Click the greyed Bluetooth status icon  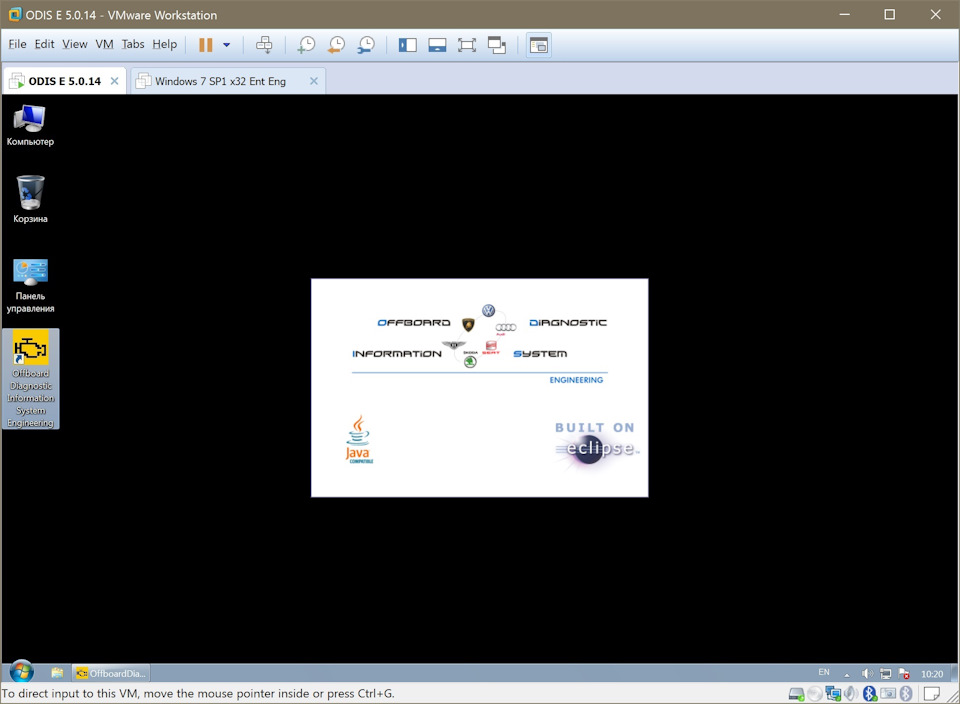pyautogui.click(x=906, y=694)
